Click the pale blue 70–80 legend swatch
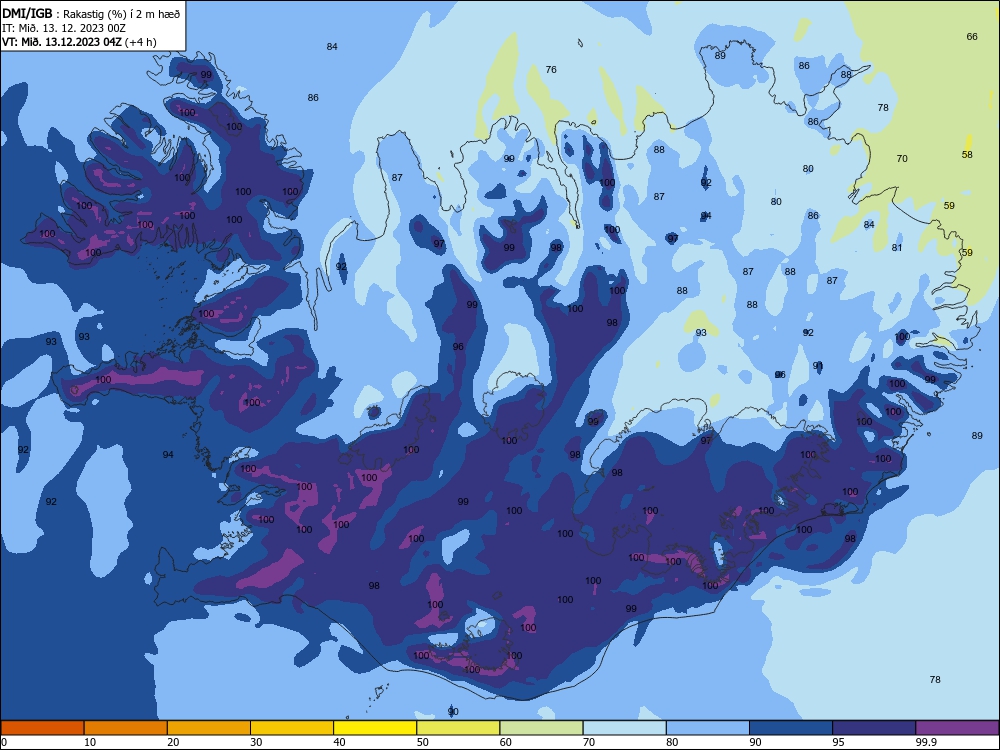1000x750 pixels. coord(624,728)
